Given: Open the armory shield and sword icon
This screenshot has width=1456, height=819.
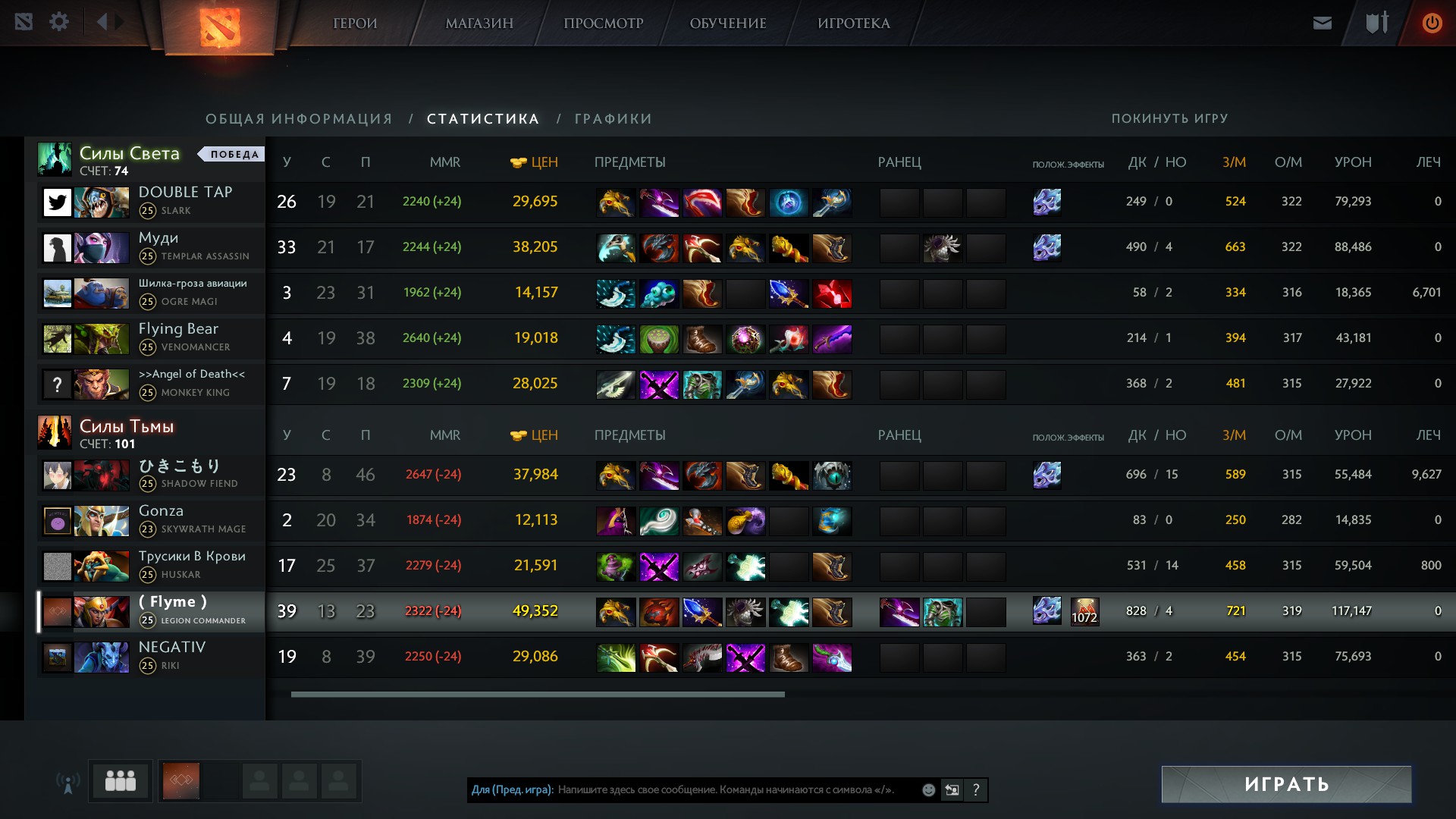Looking at the screenshot, I should (x=1377, y=23).
